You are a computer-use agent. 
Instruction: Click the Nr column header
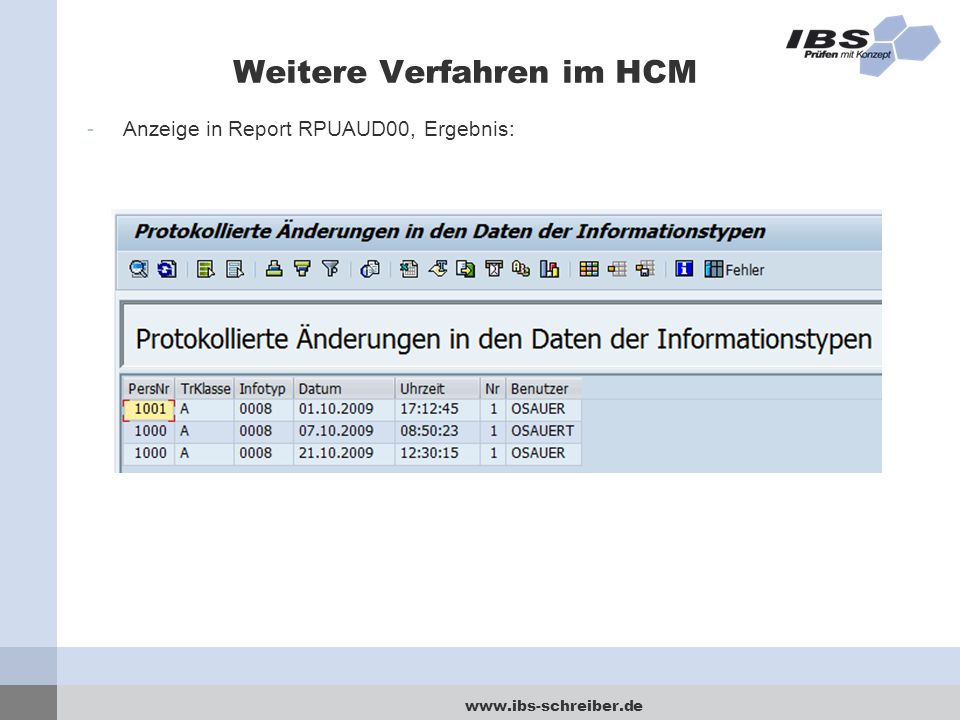(492, 389)
